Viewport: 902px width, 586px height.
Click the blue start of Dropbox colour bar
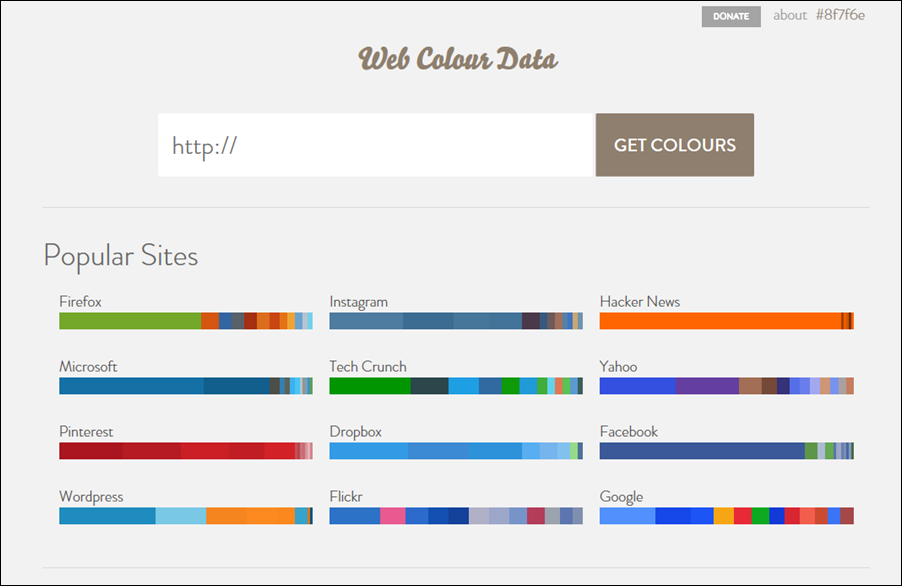click(x=369, y=451)
